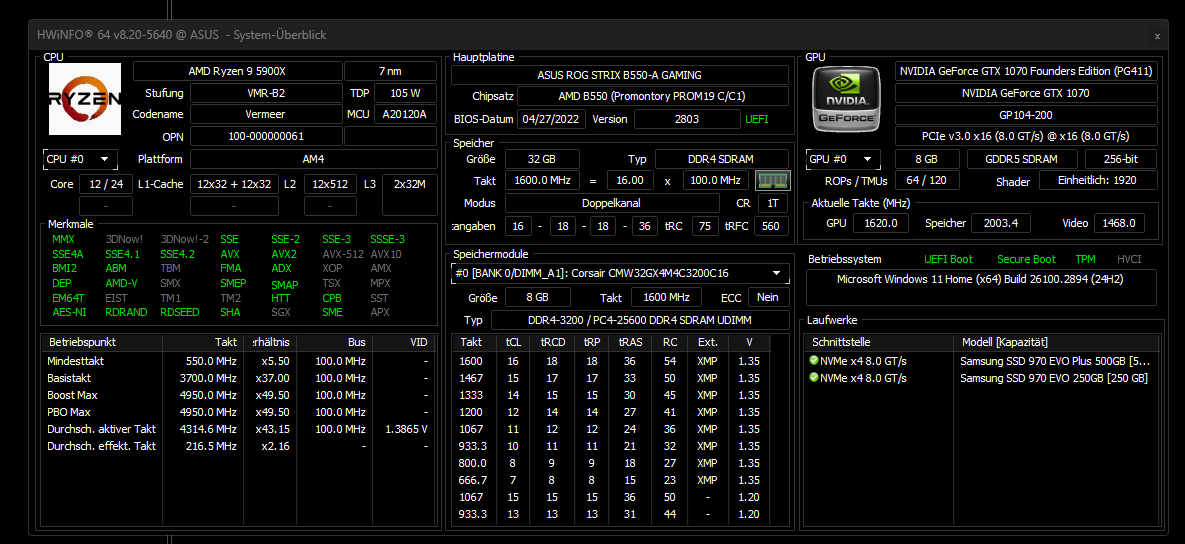
Task: Select the 1467 memory timing row
Action: point(610,378)
